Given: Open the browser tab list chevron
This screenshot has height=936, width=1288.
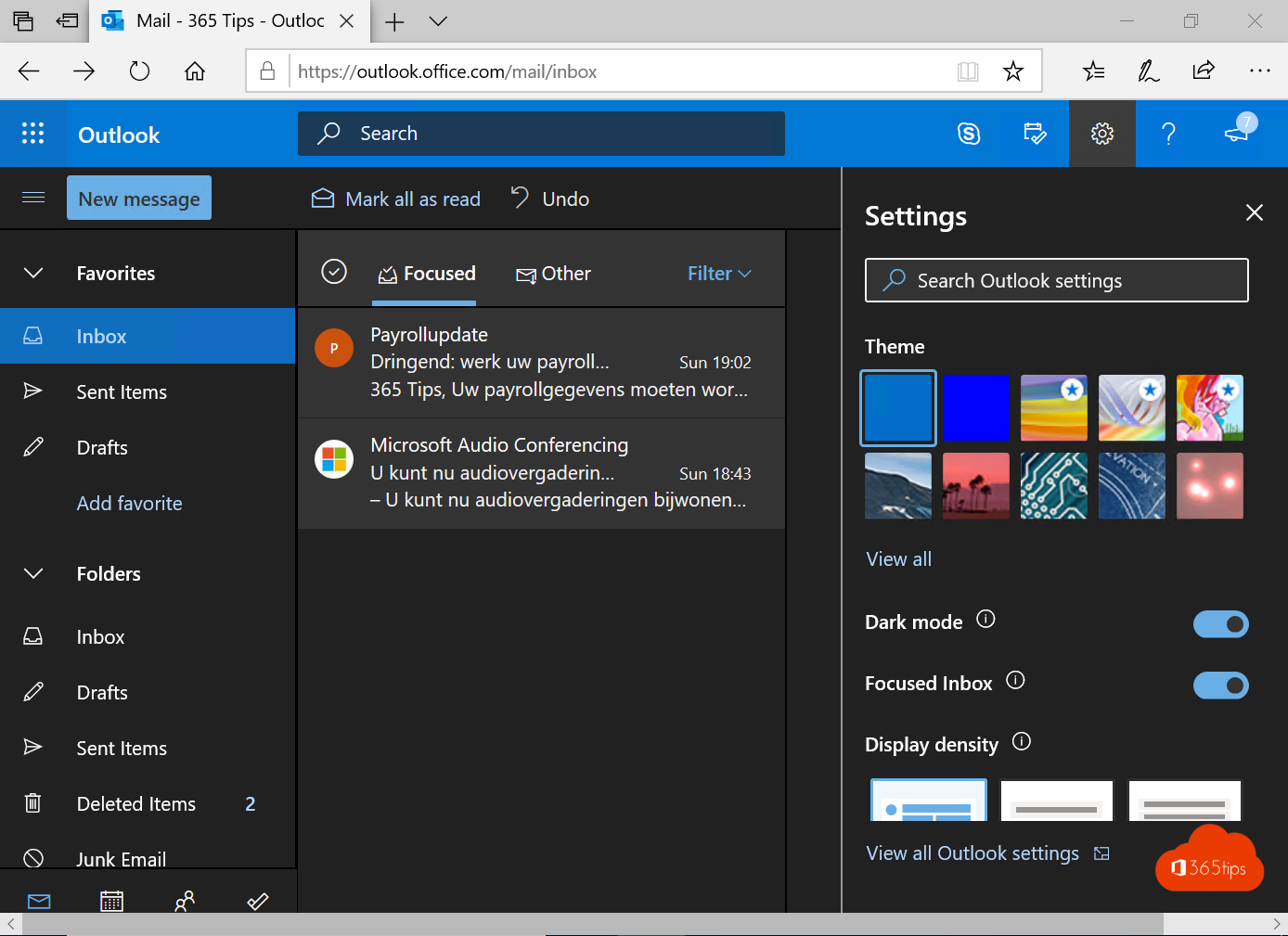Looking at the screenshot, I should coord(438,21).
